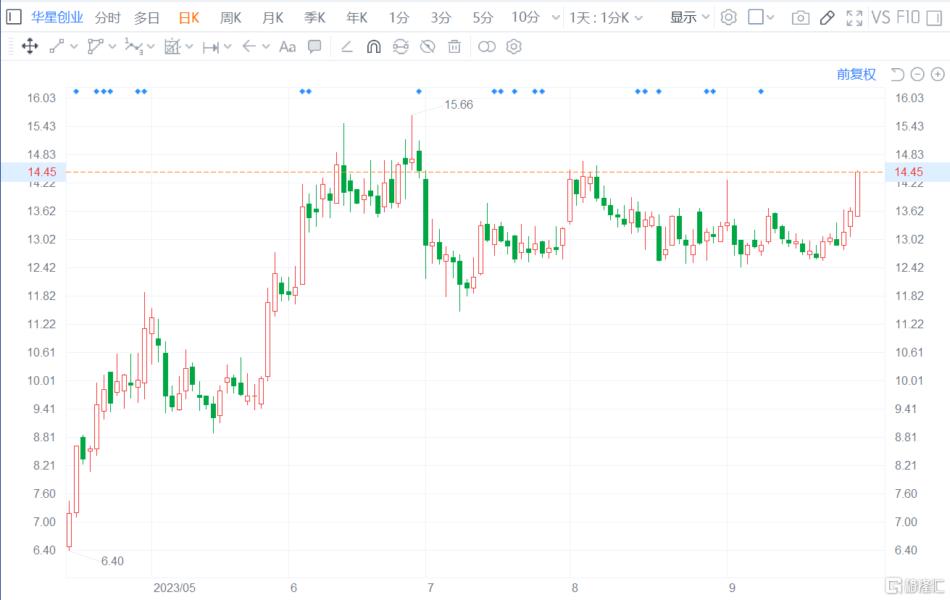Viewport: 950px width, 600px height.
Task: Enter fullscreen chart mode
Action: tap(854, 18)
